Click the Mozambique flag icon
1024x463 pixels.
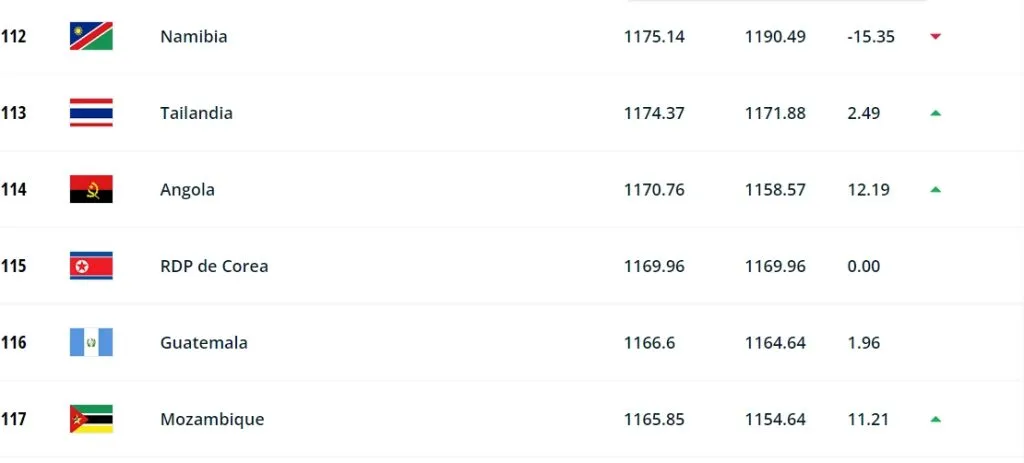(91, 419)
